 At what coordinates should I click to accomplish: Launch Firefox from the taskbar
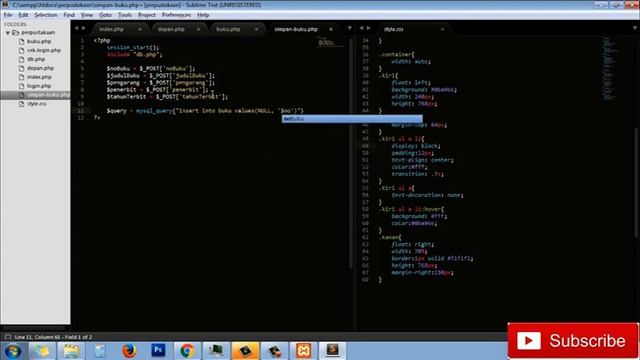[x=129, y=351]
